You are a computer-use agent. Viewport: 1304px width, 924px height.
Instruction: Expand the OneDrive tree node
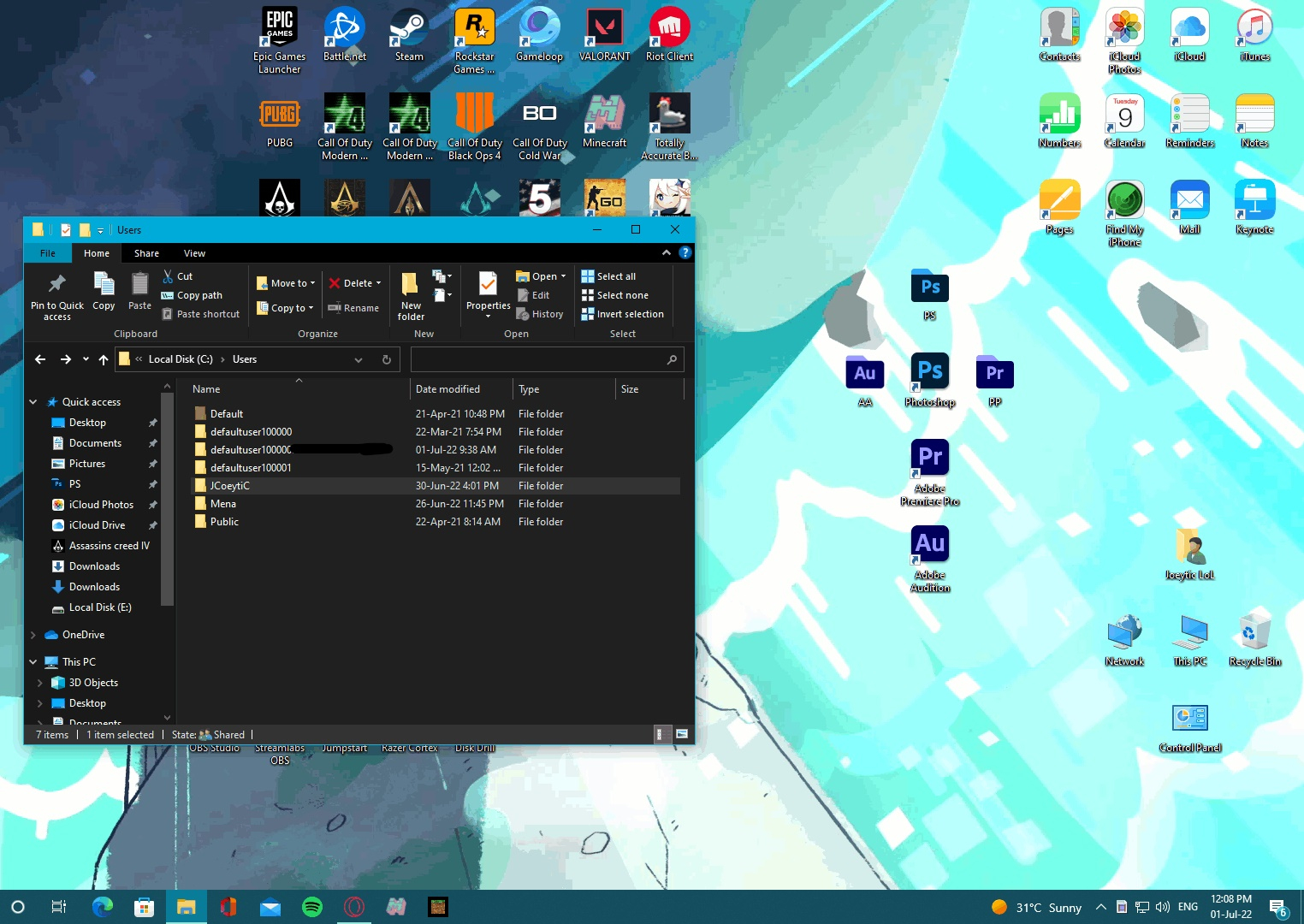click(x=33, y=635)
